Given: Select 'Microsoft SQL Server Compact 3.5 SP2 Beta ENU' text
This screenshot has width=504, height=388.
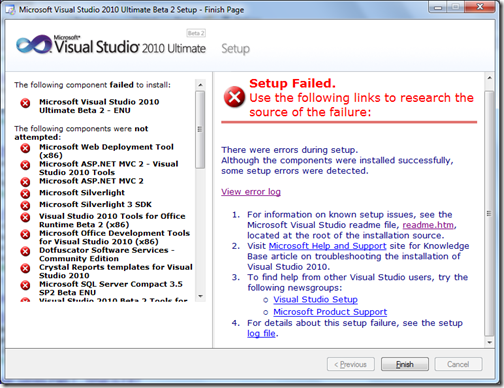Looking at the screenshot, I should pyautogui.click(x=111, y=288).
